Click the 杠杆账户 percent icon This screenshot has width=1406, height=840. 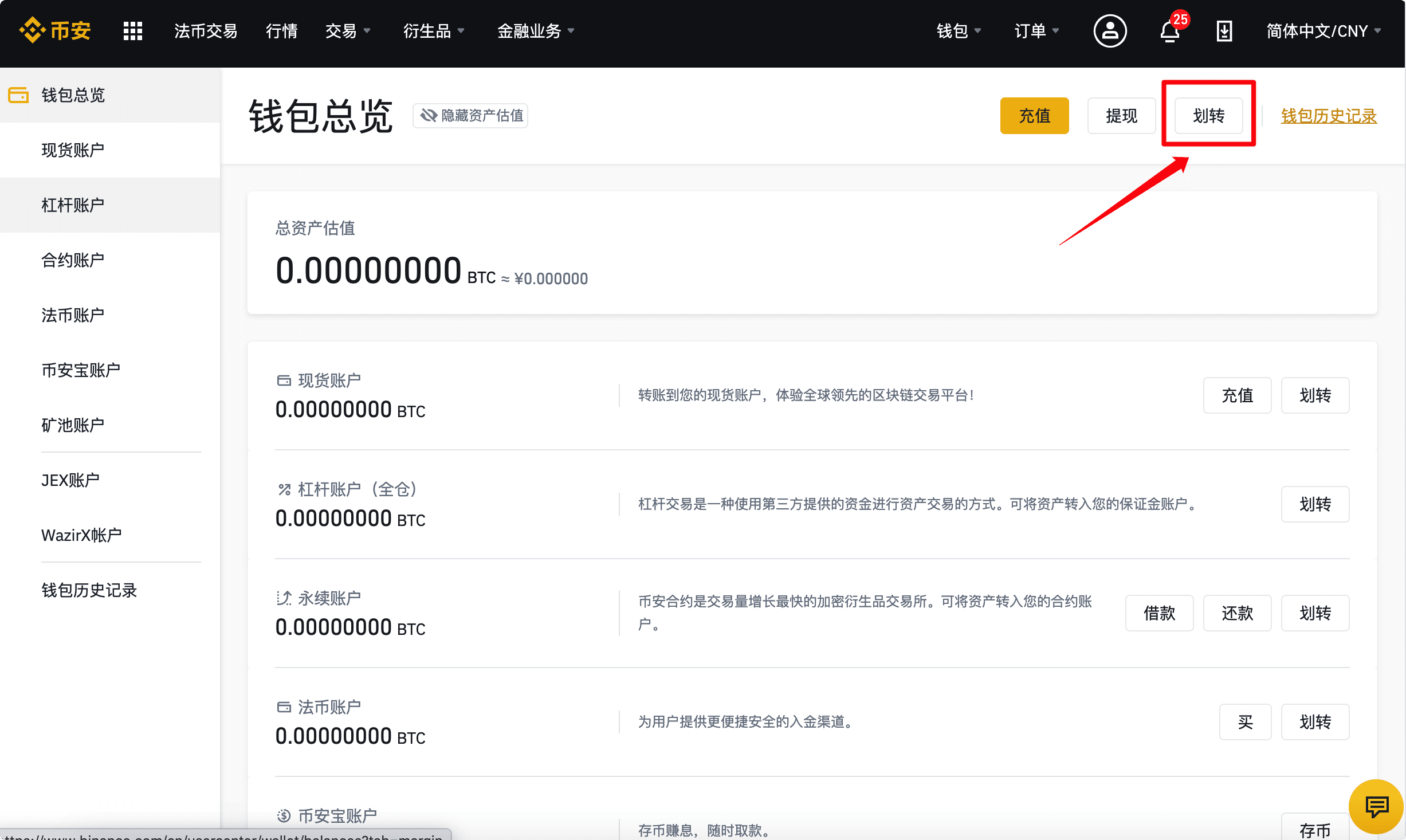(x=284, y=489)
